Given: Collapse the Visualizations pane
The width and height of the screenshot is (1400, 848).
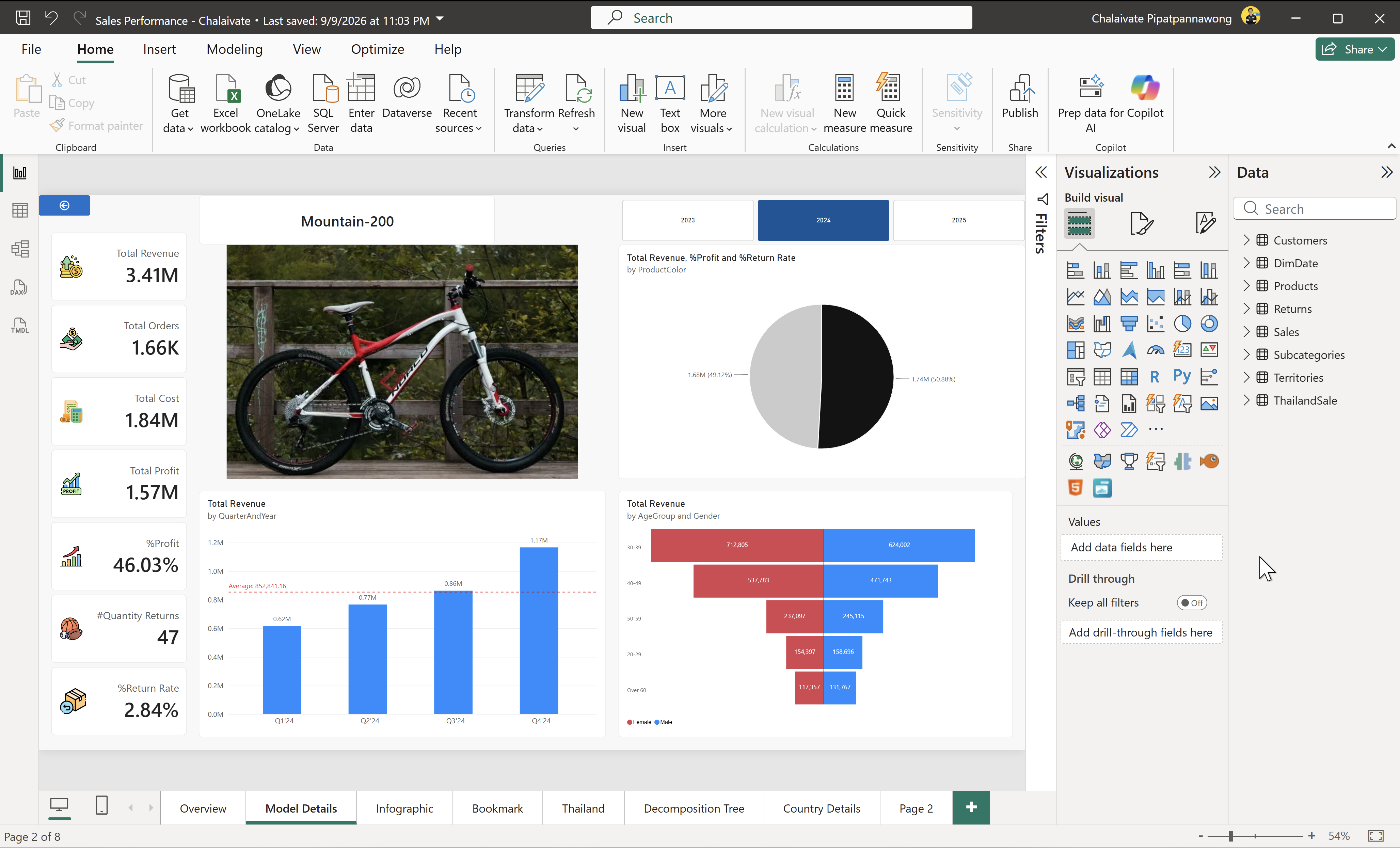Looking at the screenshot, I should (x=1214, y=172).
